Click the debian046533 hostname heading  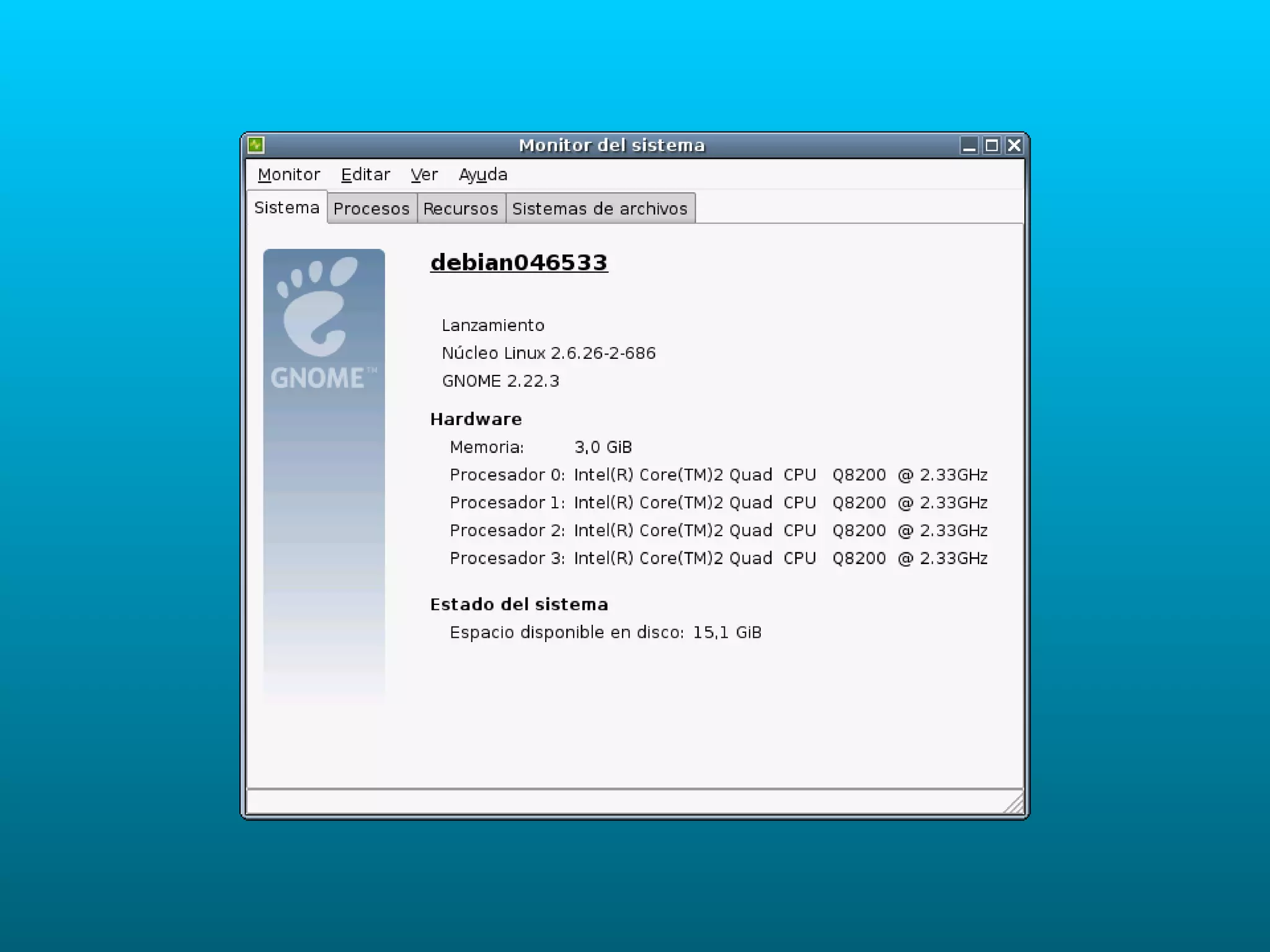[x=519, y=262]
